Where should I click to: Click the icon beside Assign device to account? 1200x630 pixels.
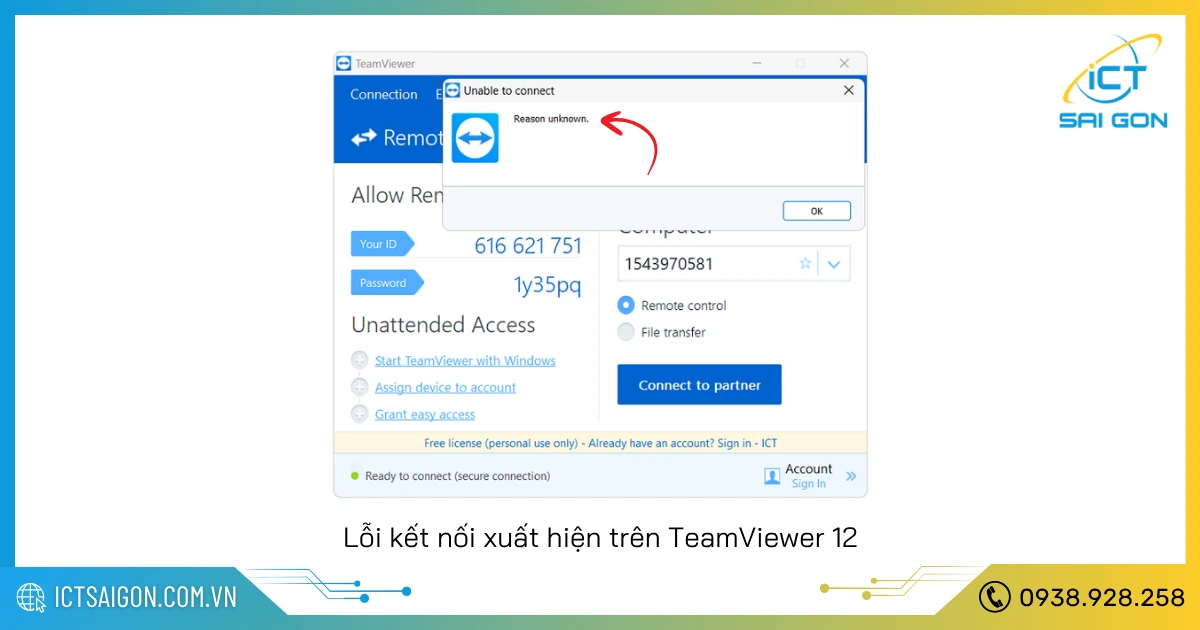tap(360, 387)
